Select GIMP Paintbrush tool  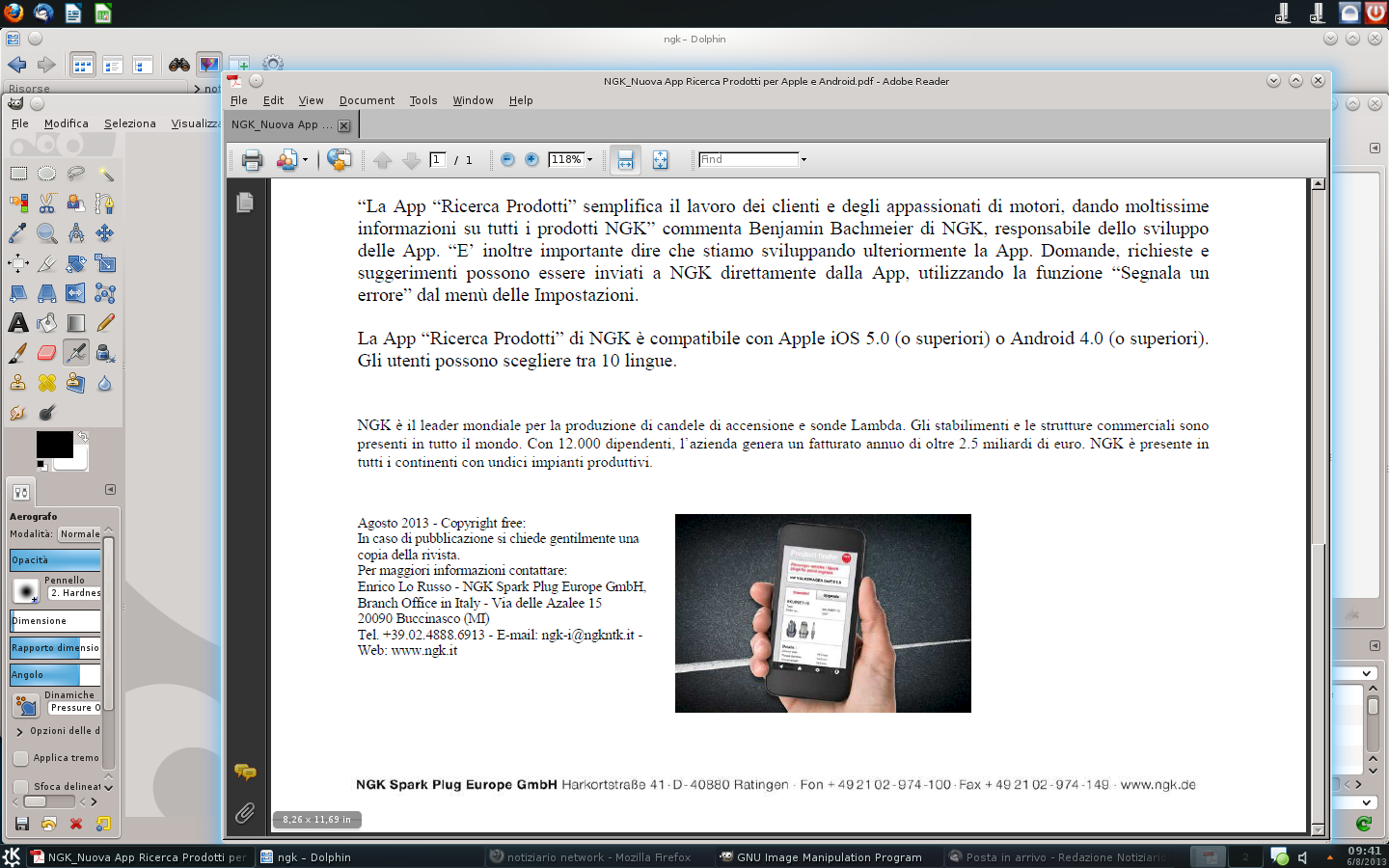tap(18, 353)
